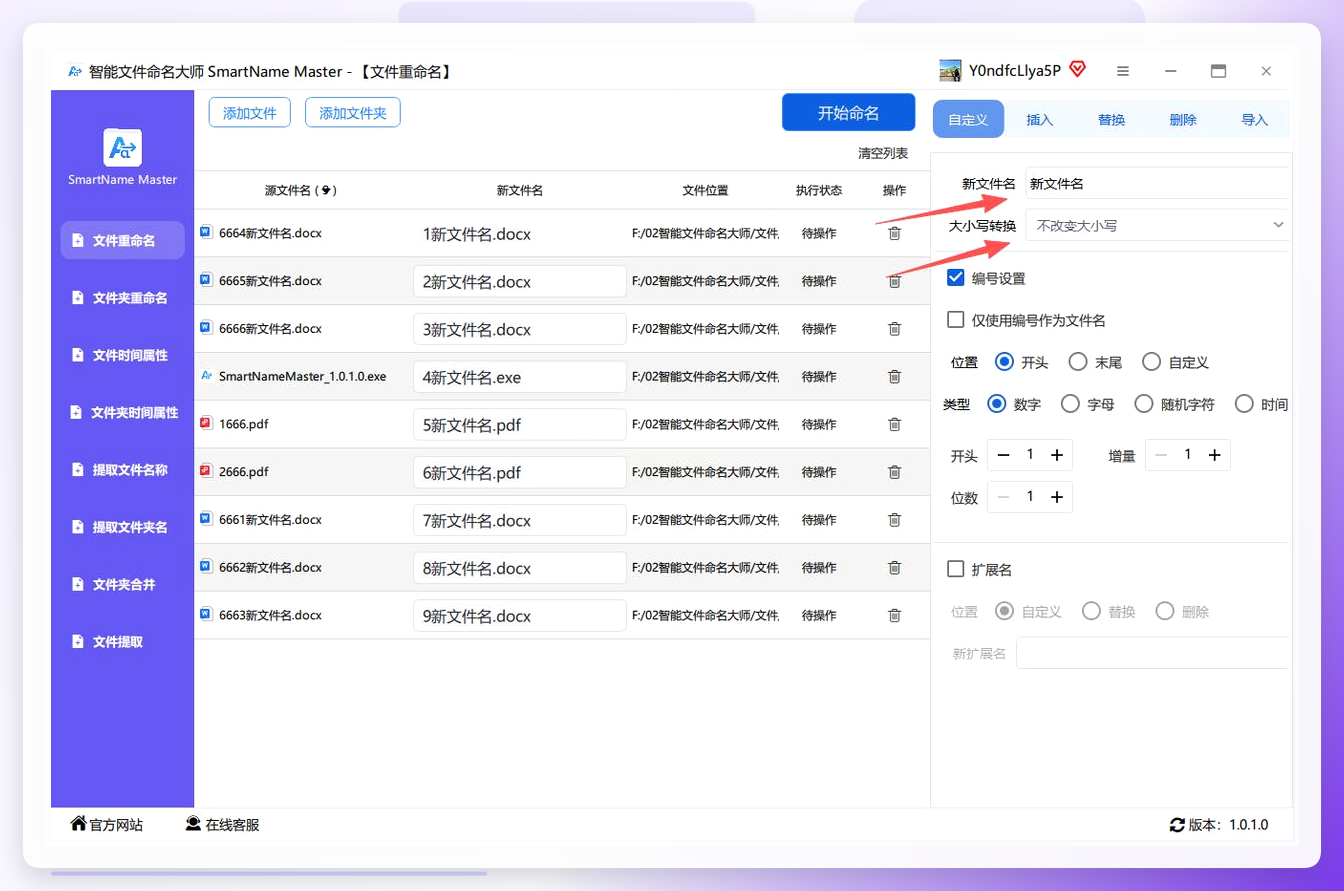Image resolution: width=1344 pixels, height=891 pixels.
Task: Open 文件夹时间属性 in the sidebar
Action: click(x=122, y=412)
